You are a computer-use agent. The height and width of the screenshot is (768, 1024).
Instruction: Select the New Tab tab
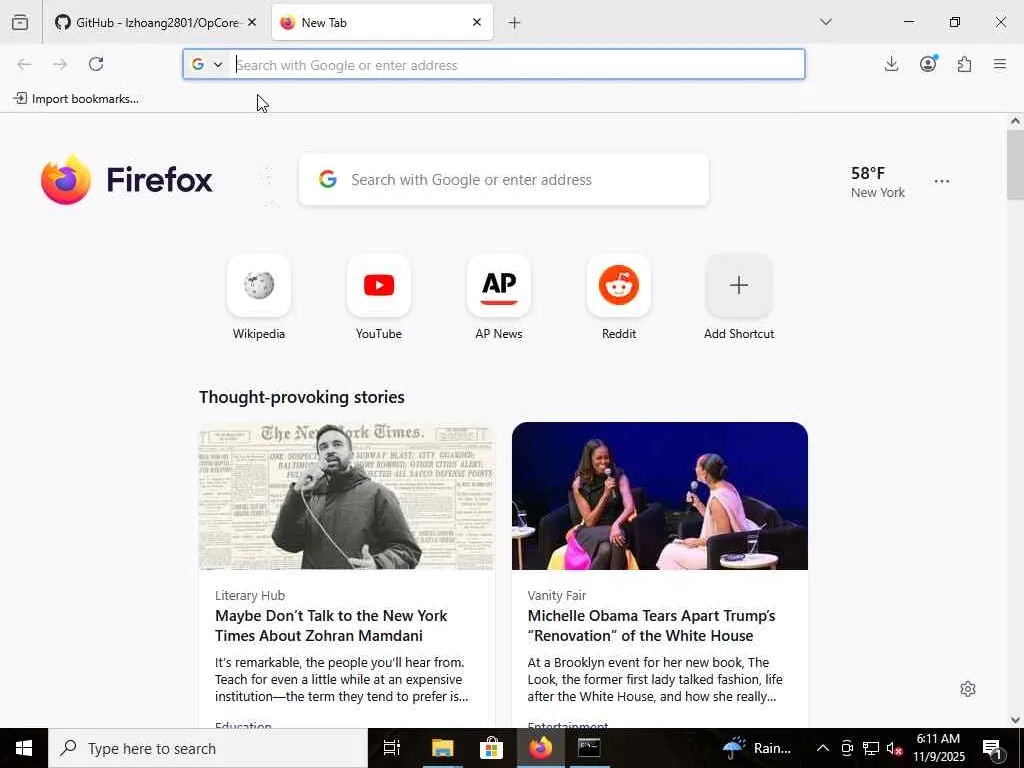click(x=382, y=22)
